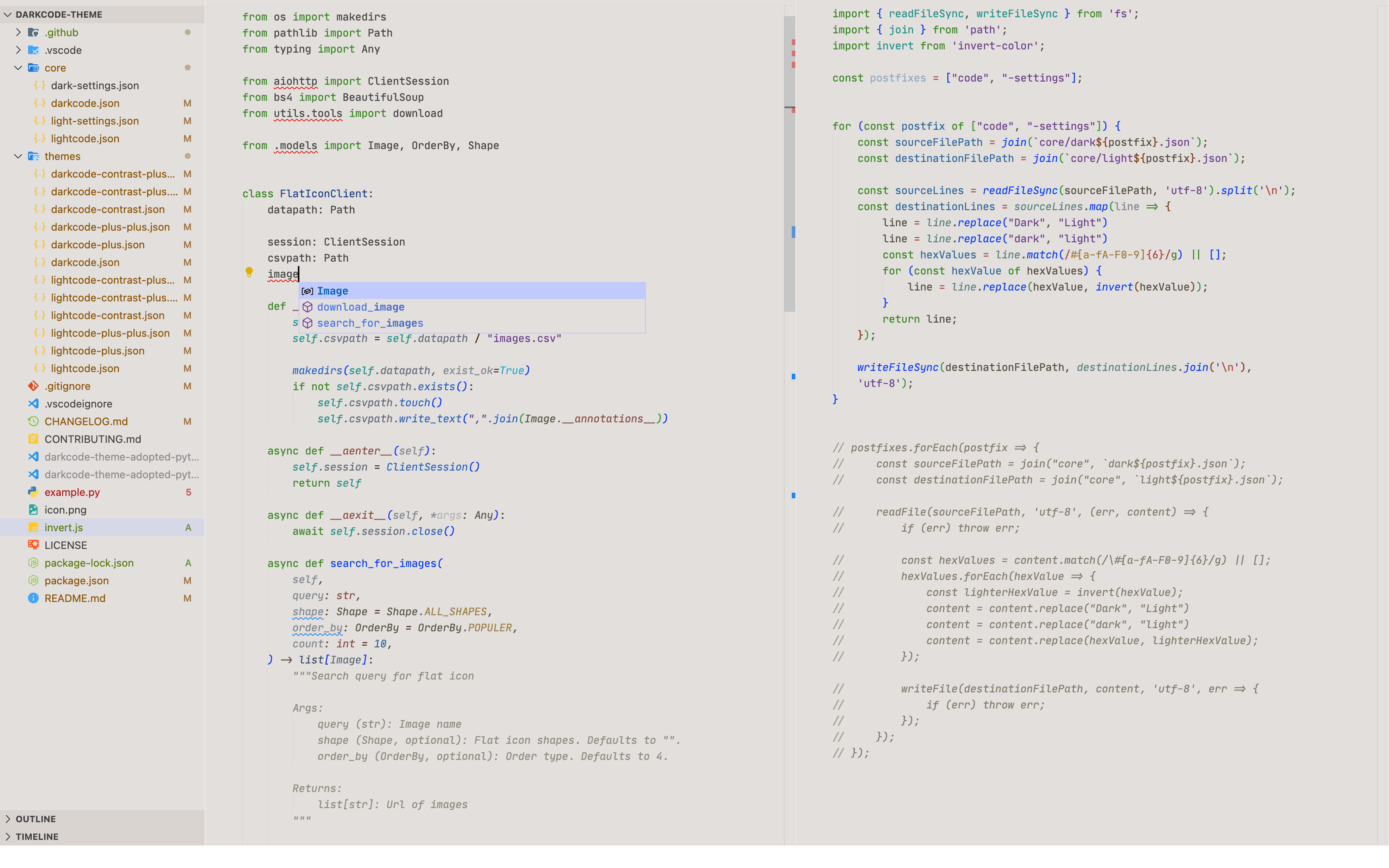Collapse the core folder
The width and height of the screenshot is (1389, 868).
coord(18,68)
